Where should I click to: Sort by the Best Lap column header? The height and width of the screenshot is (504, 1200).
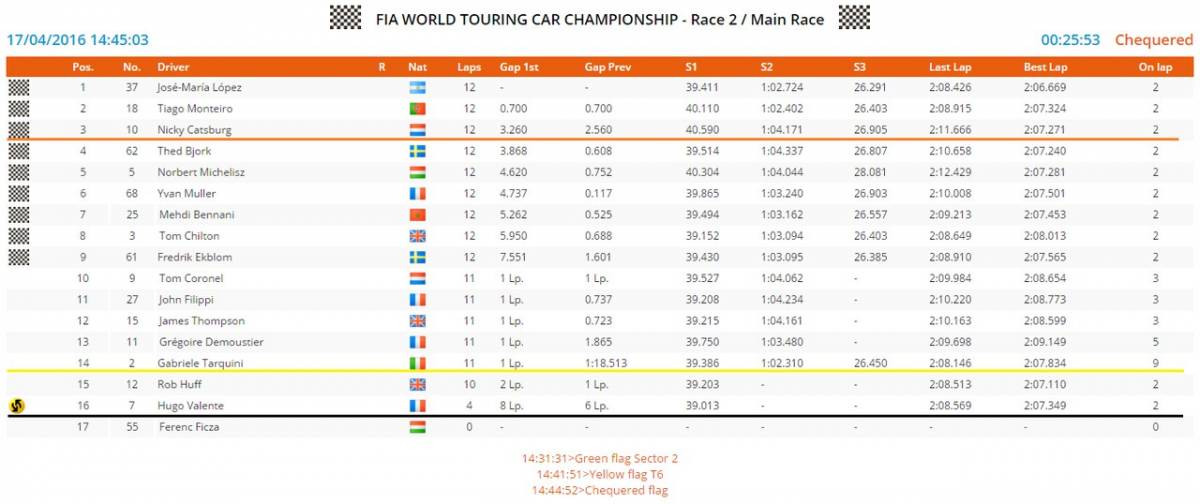tap(1044, 67)
